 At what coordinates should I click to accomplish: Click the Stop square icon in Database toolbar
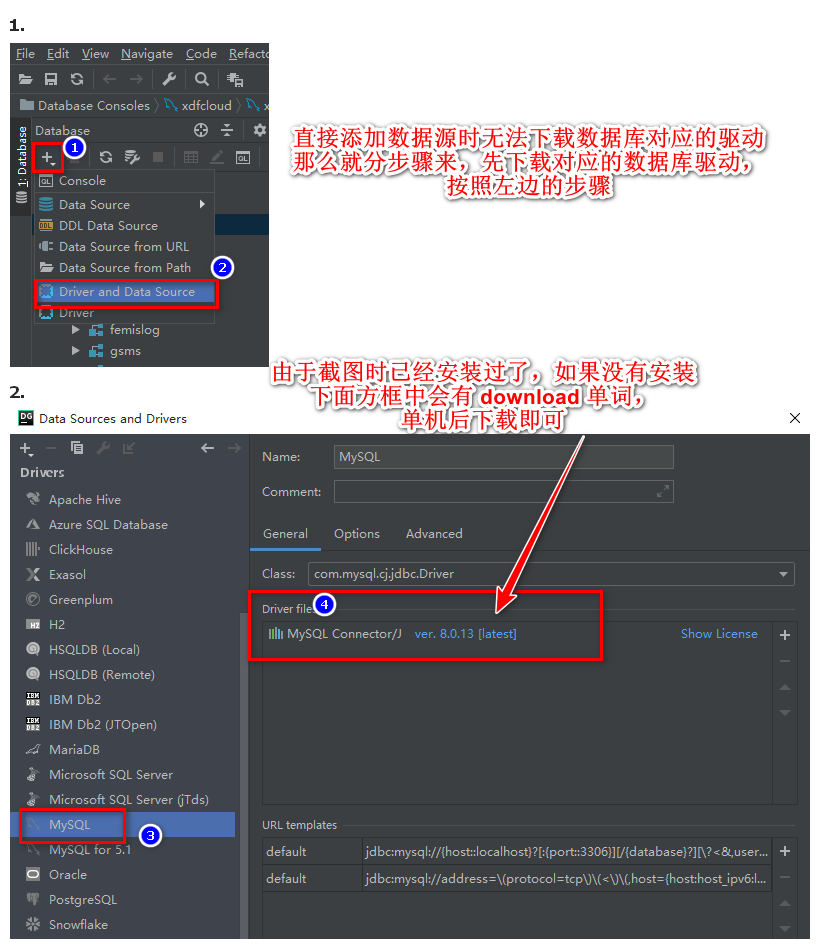tap(158, 157)
